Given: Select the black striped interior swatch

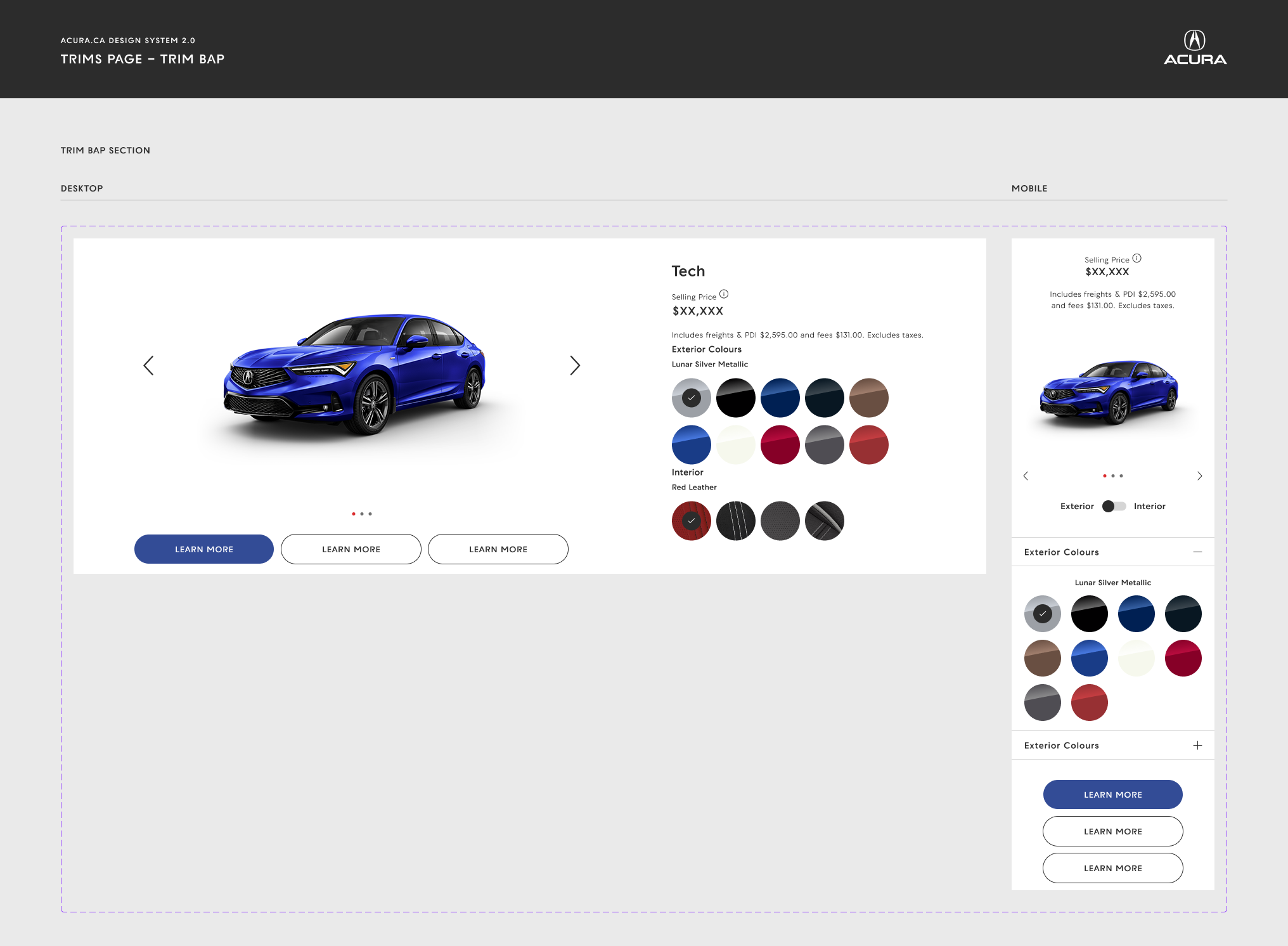Looking at the screenshot, I should click(x=736, y=521).
